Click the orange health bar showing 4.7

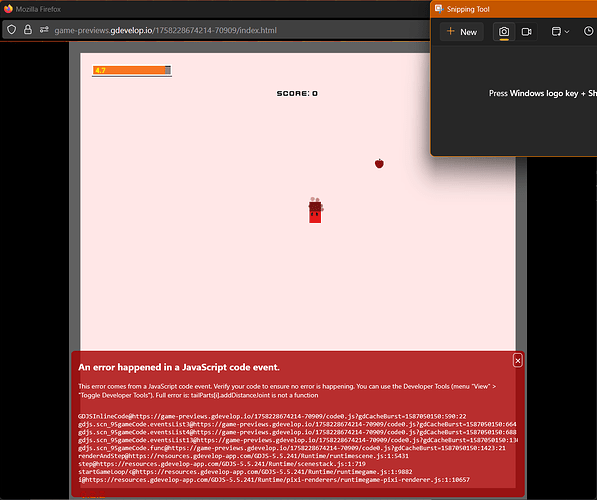point(132,70)
